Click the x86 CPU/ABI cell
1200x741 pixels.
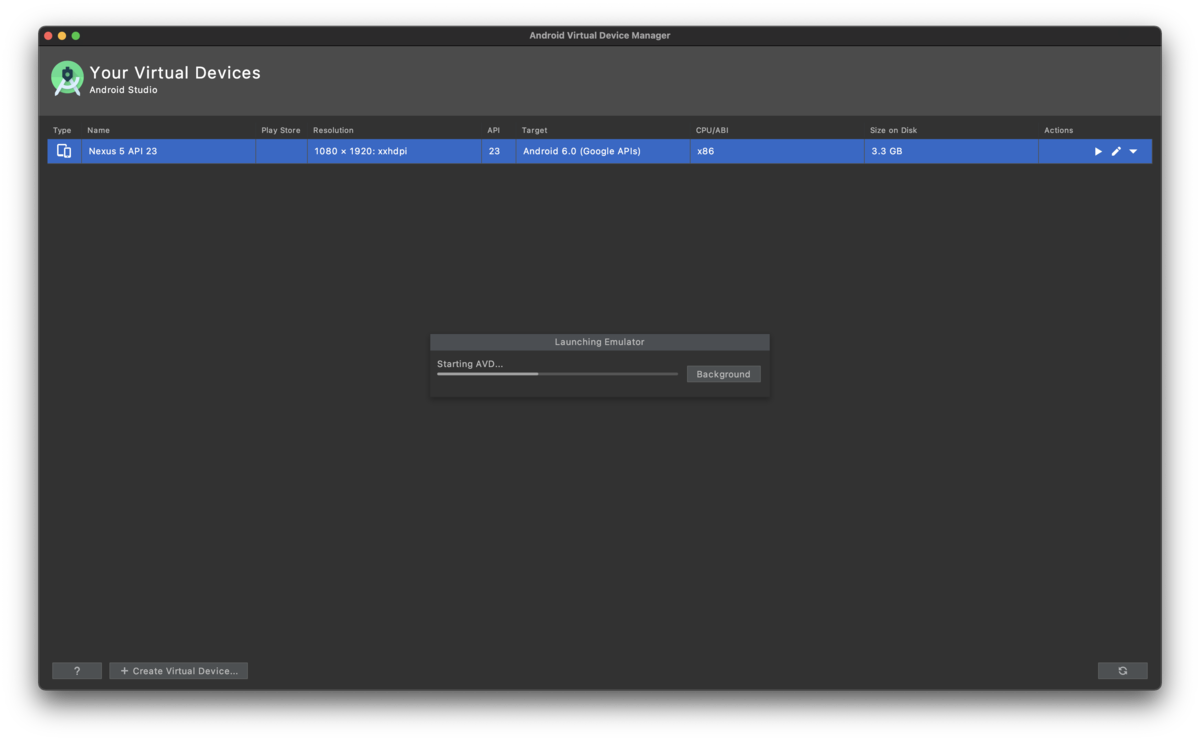click(777, 151)
